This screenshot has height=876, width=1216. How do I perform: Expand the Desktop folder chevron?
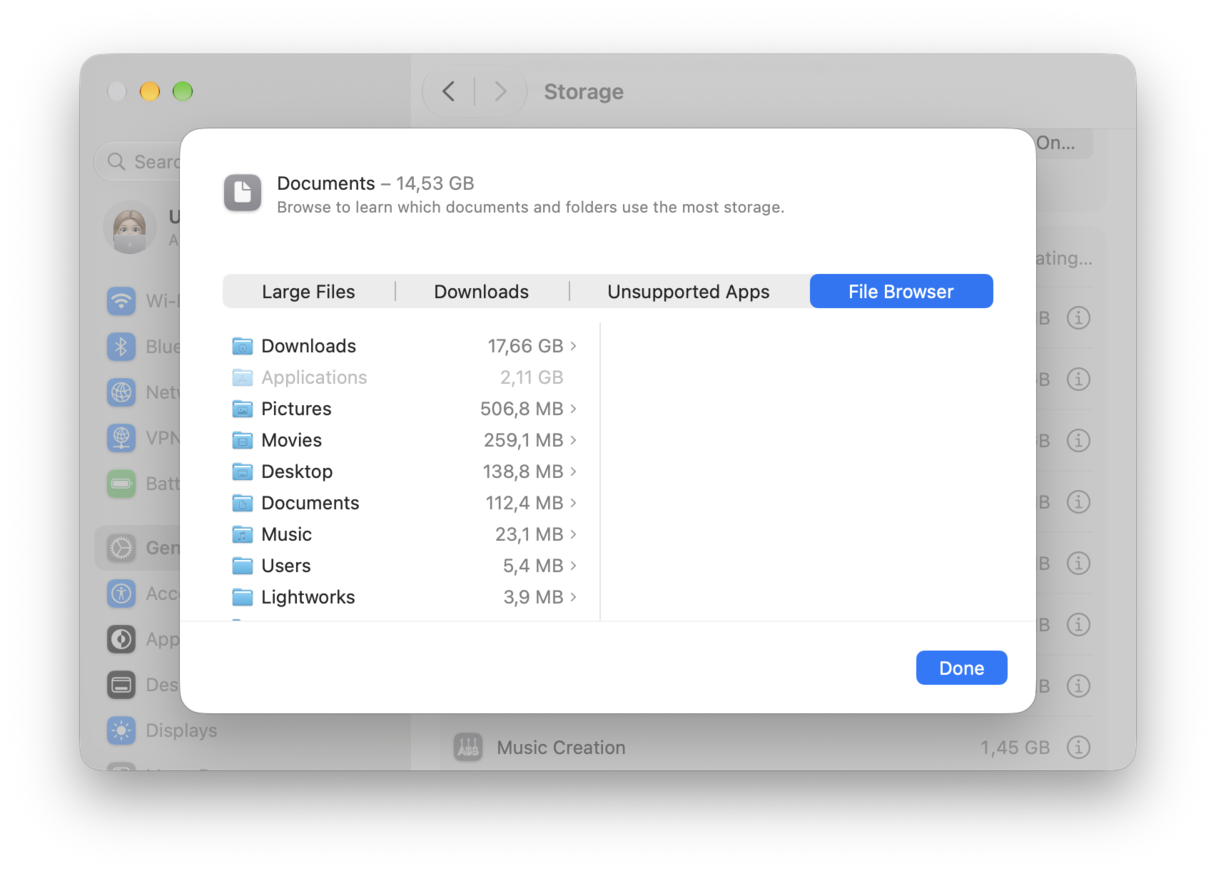573,471
